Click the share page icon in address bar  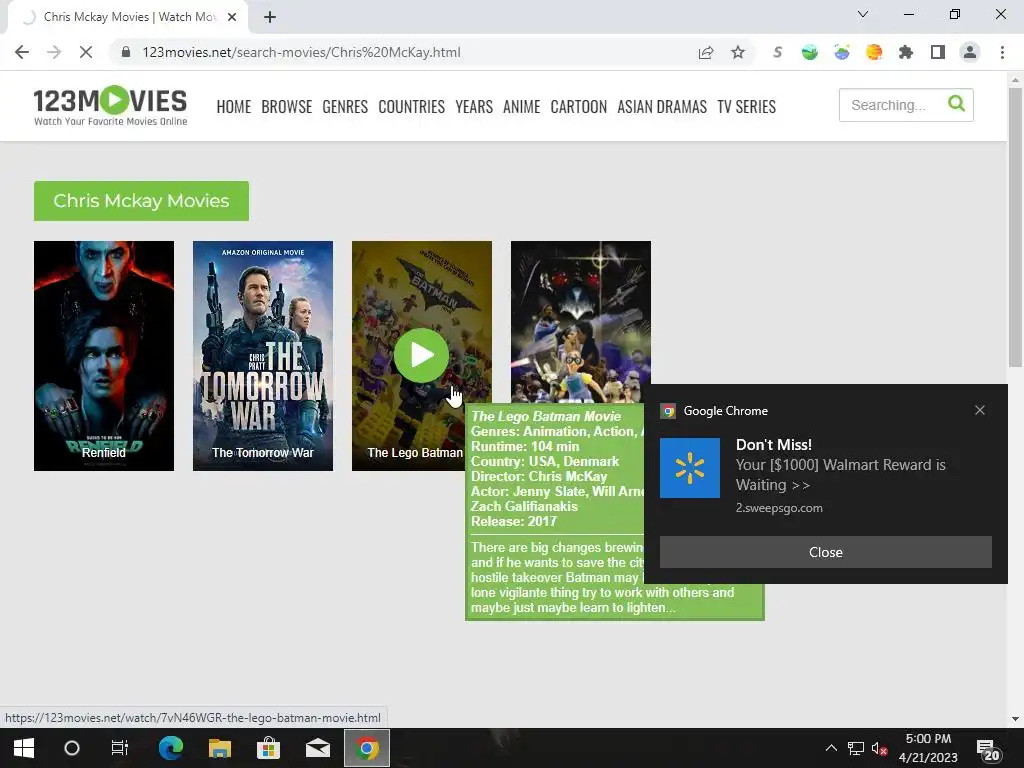click(705, 52)
